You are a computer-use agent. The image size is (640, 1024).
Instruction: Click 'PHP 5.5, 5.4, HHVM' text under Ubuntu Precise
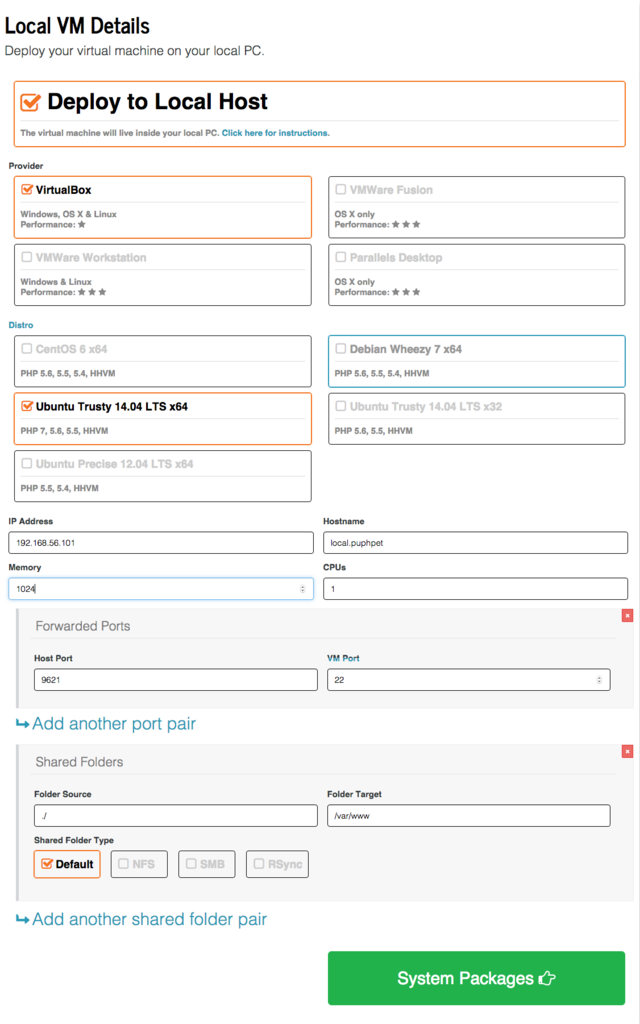pos(59,488)
